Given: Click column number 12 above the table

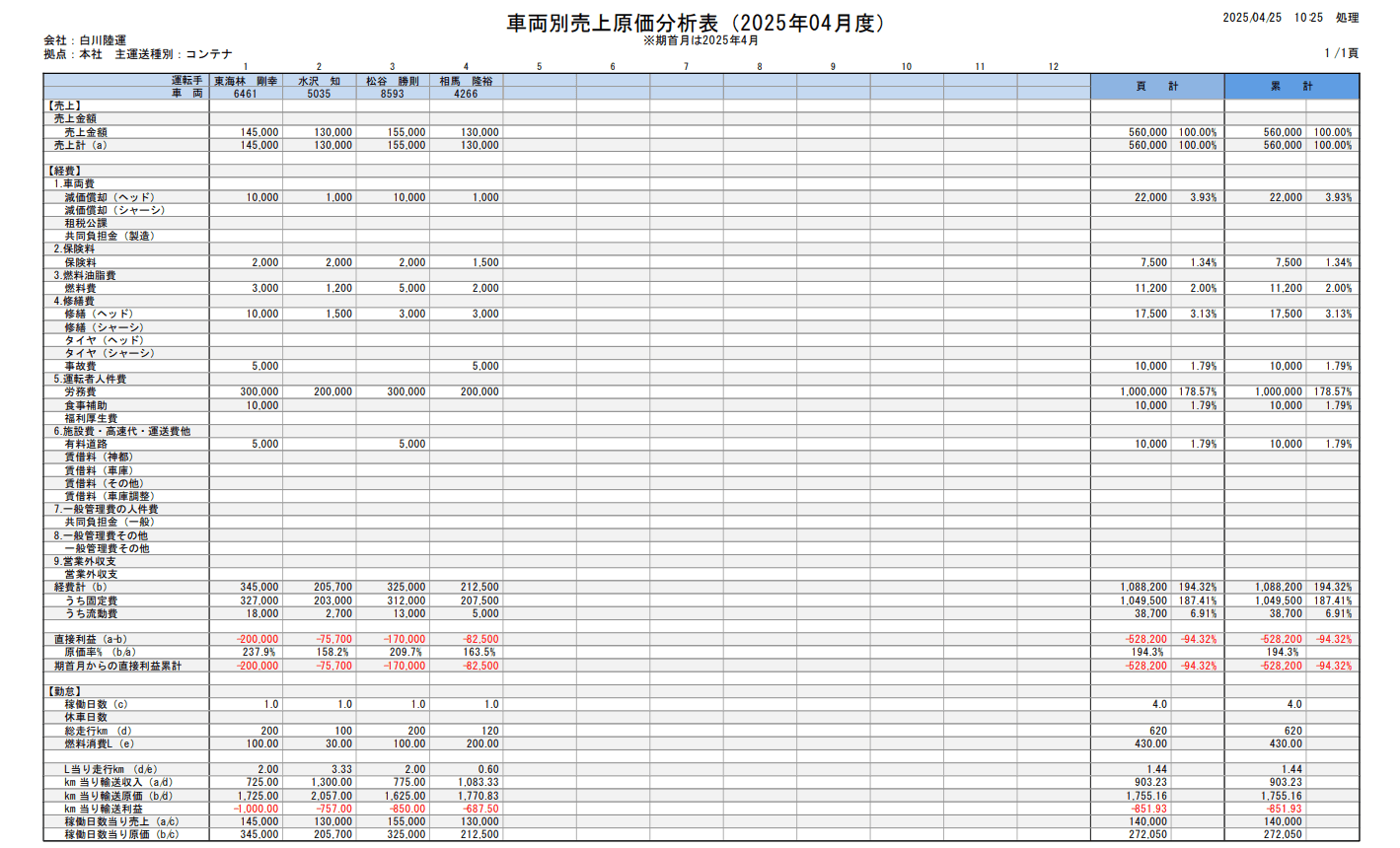Looking at the screenshot, I should (x=1053, y=67).
